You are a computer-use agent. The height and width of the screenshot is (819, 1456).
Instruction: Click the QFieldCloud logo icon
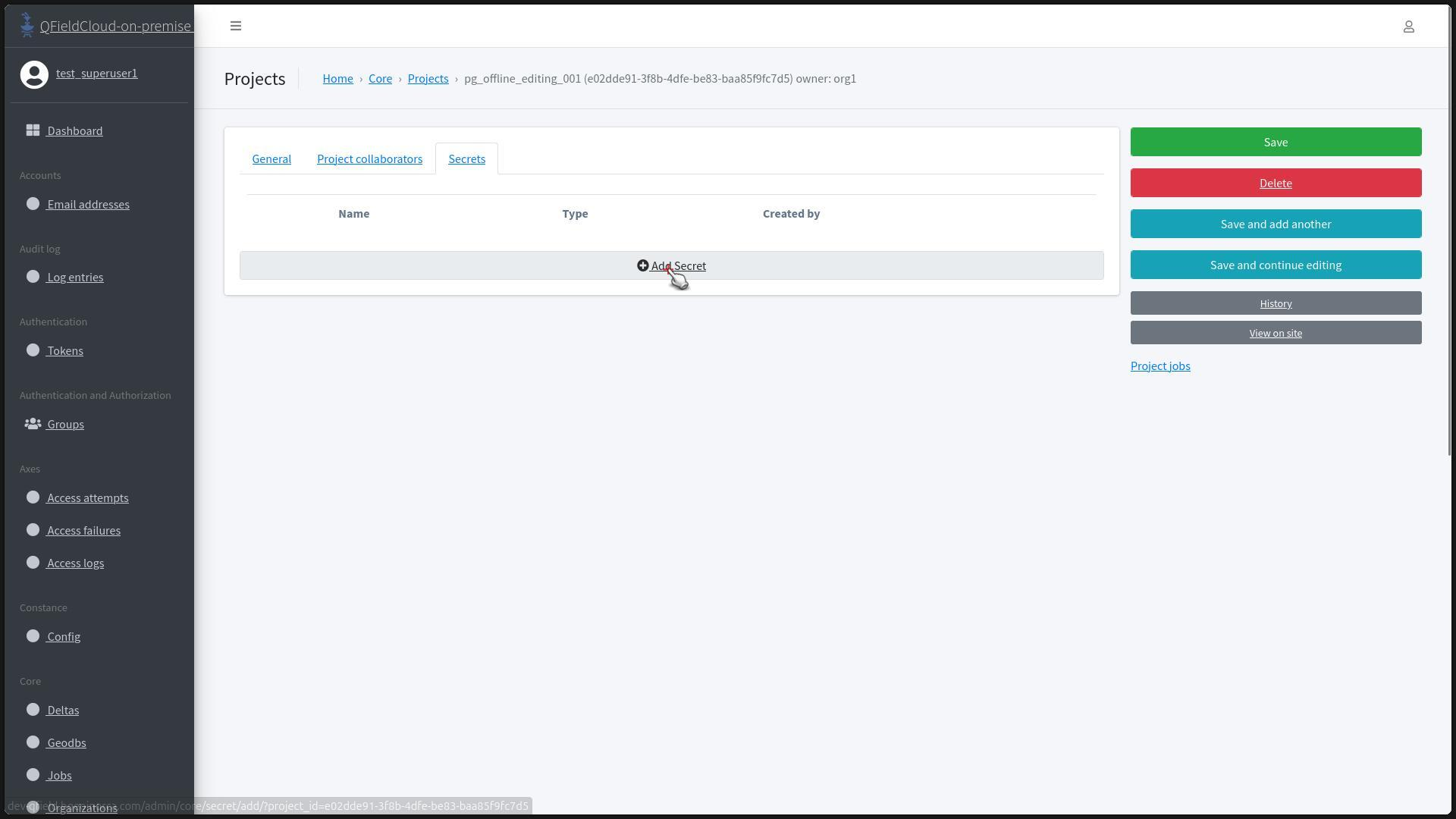coord(27,25)
